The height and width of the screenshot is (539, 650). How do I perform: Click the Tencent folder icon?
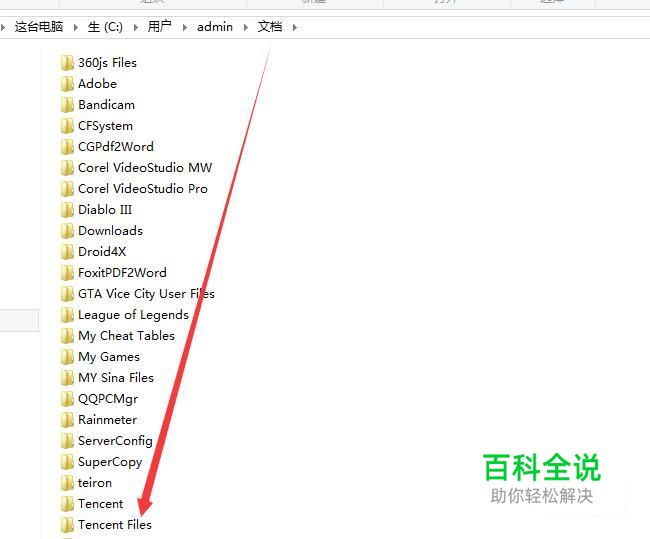tap(67, 504)
